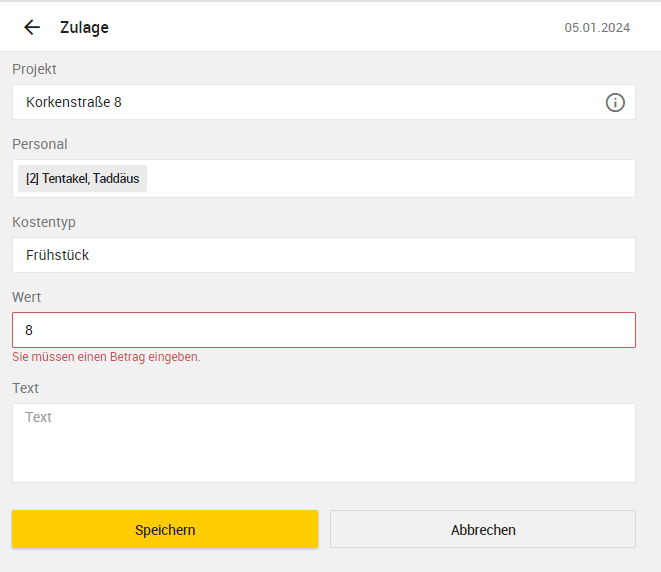Click the Kostentyp field label
Screen dimensions: 661x572
coord(44,222)
